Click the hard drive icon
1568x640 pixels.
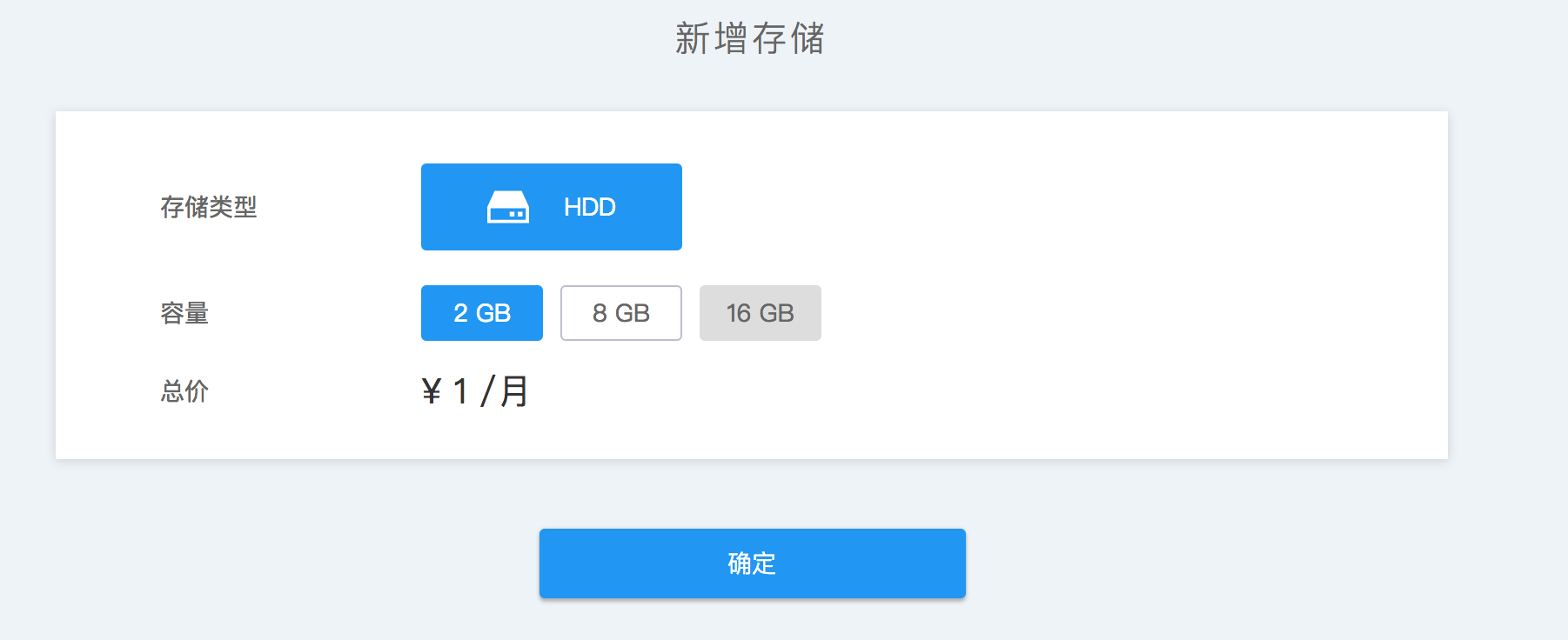pyautogui.click(x=508, y=207)
